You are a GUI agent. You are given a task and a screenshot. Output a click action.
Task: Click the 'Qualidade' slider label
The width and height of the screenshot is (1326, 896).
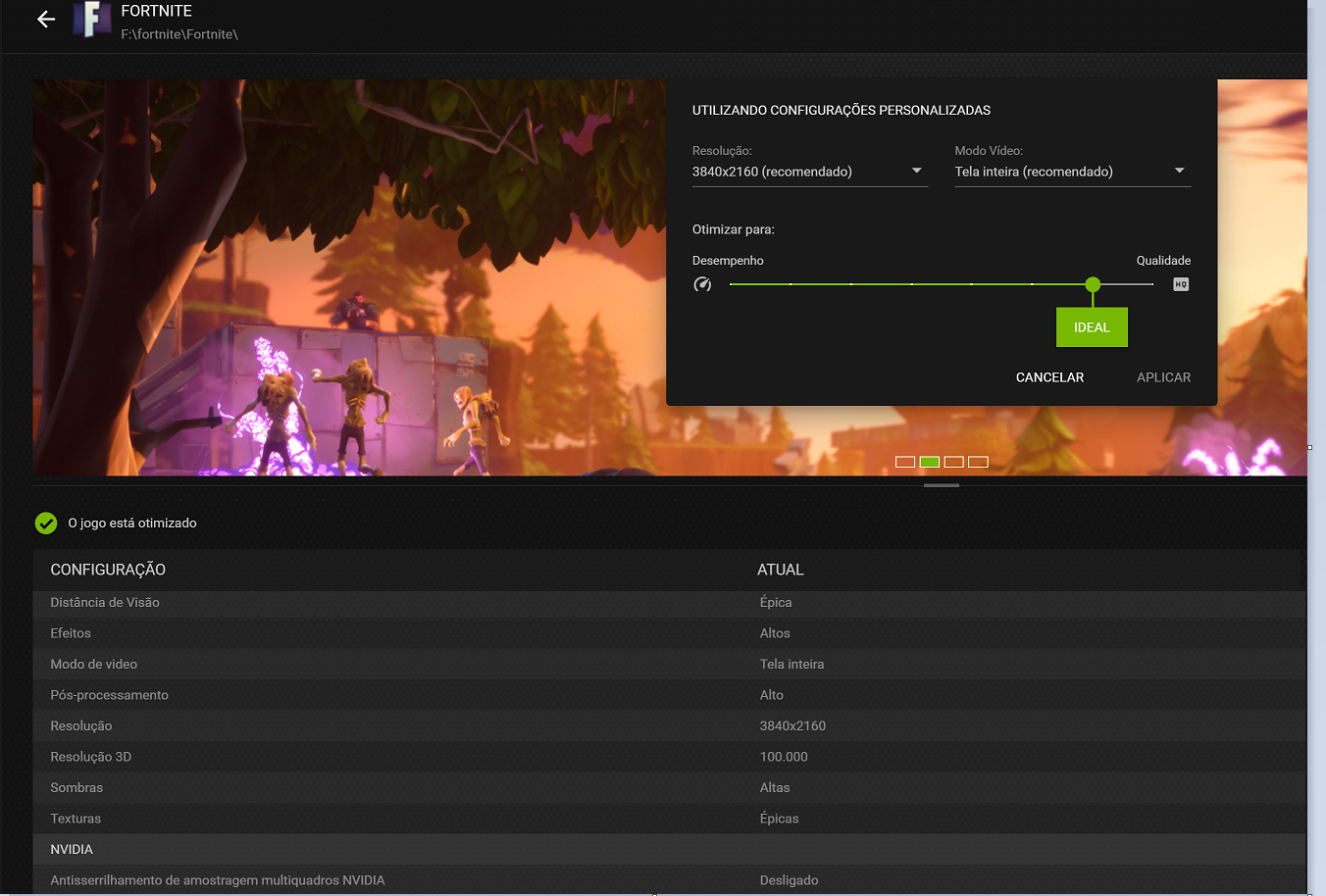coord(1163,261)
